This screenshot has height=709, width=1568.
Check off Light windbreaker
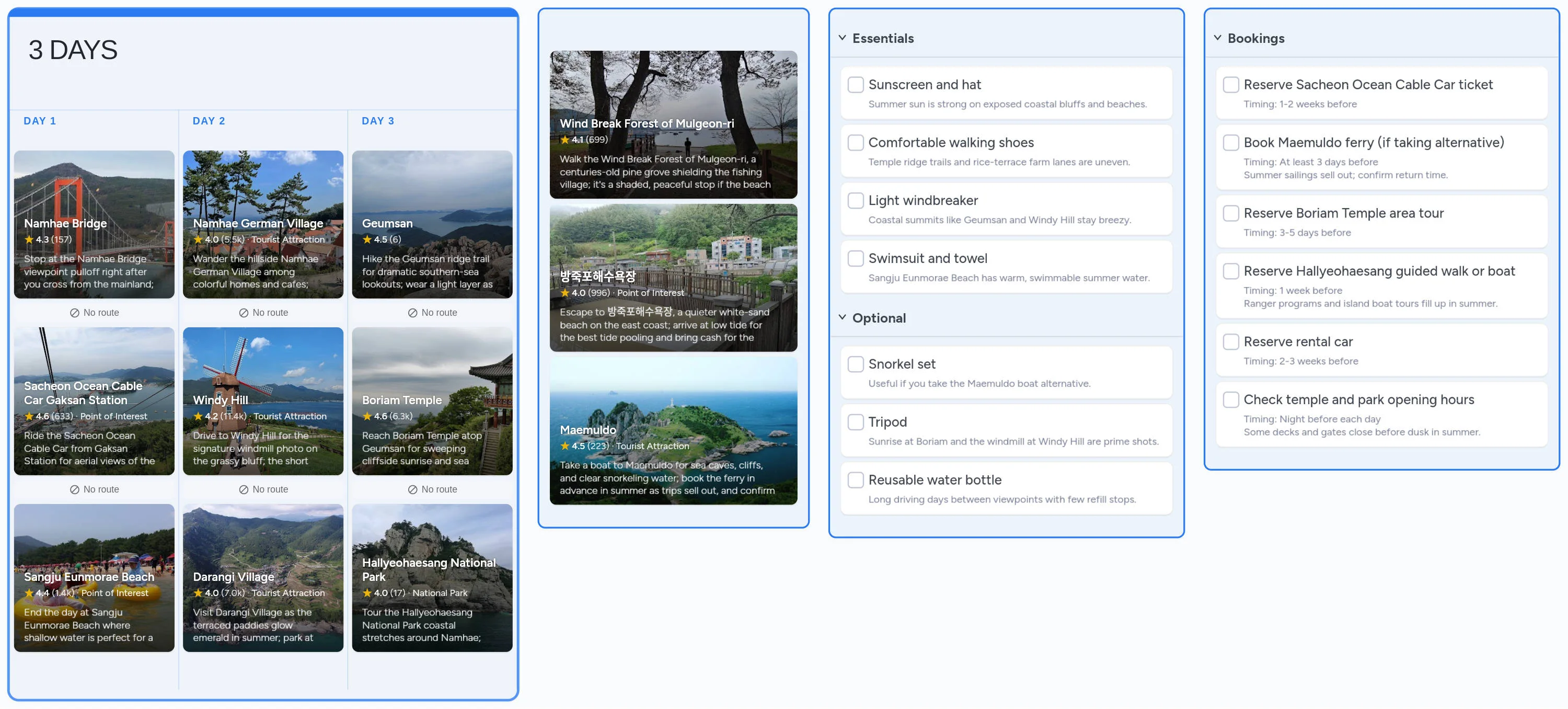pos(855,200)
